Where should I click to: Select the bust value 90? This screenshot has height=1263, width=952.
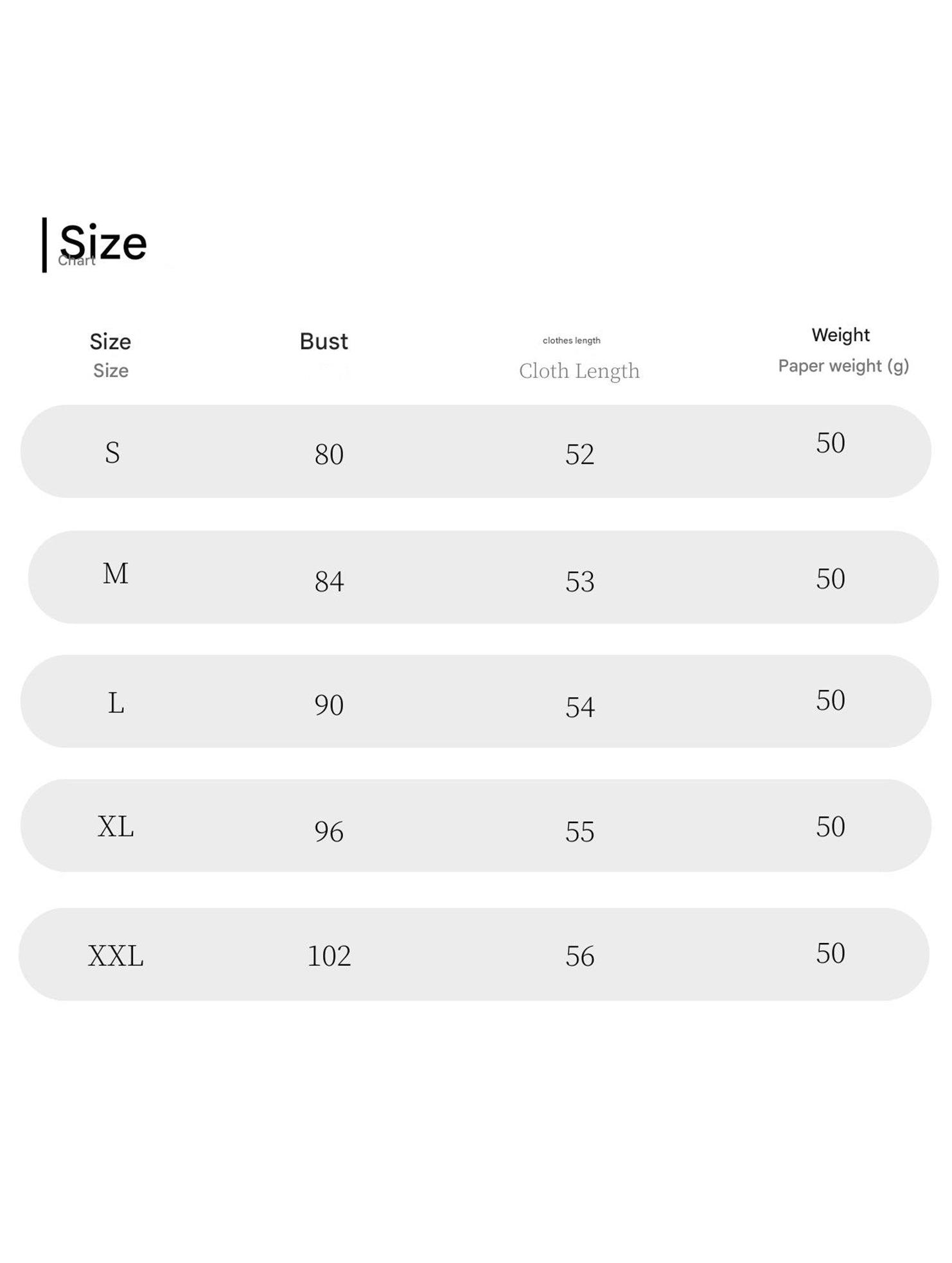tap(329, 705)
